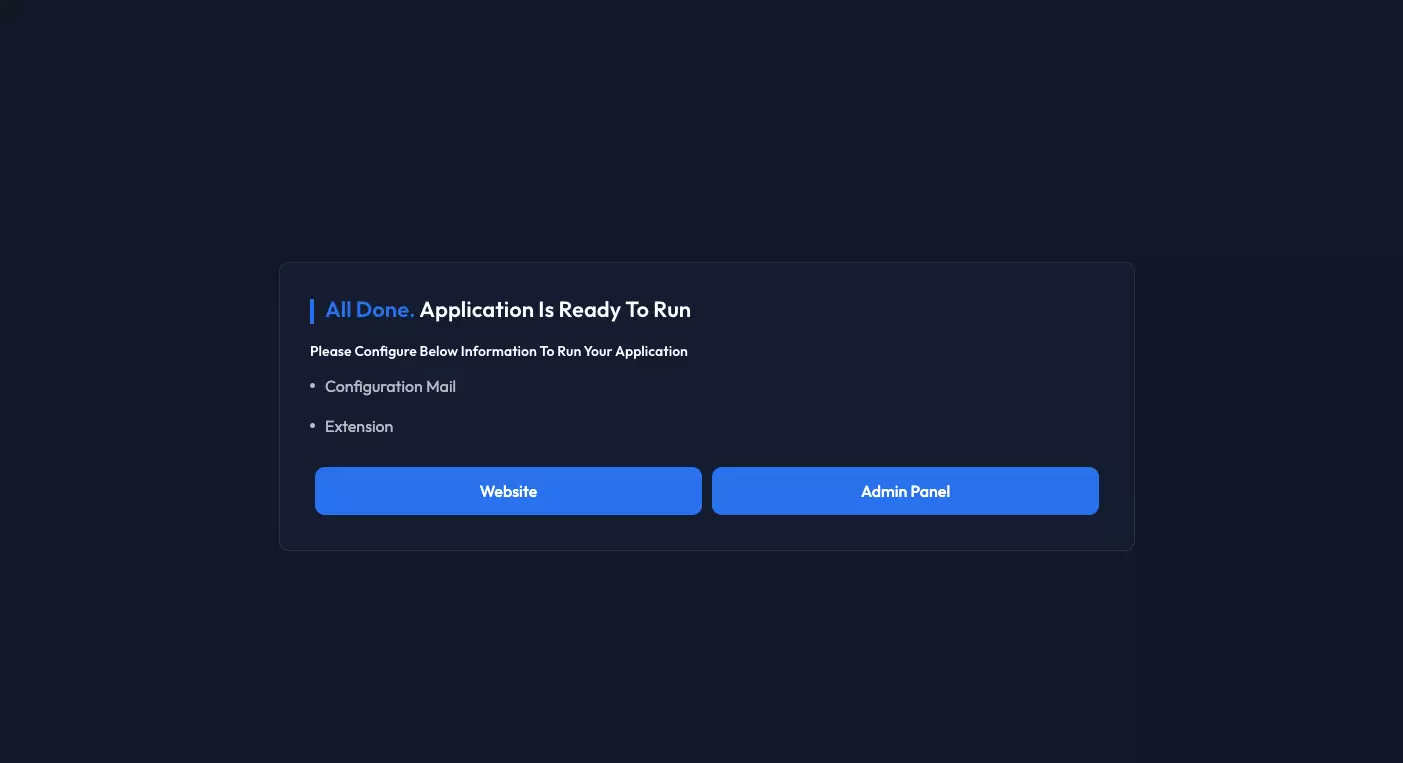This screenshot has width=1403, height=763.
Task: Click the configuration instructions subtitle text
Action: (x=499, y=351)
